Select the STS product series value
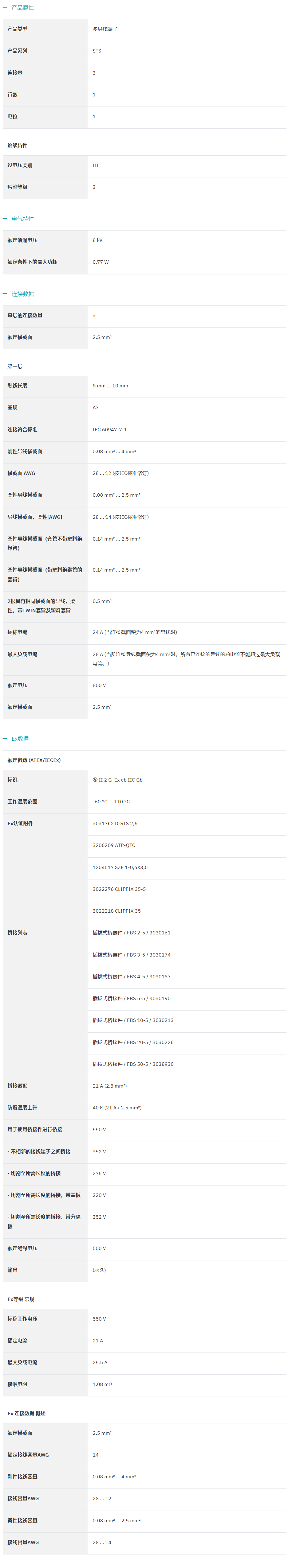 point(97,51)
